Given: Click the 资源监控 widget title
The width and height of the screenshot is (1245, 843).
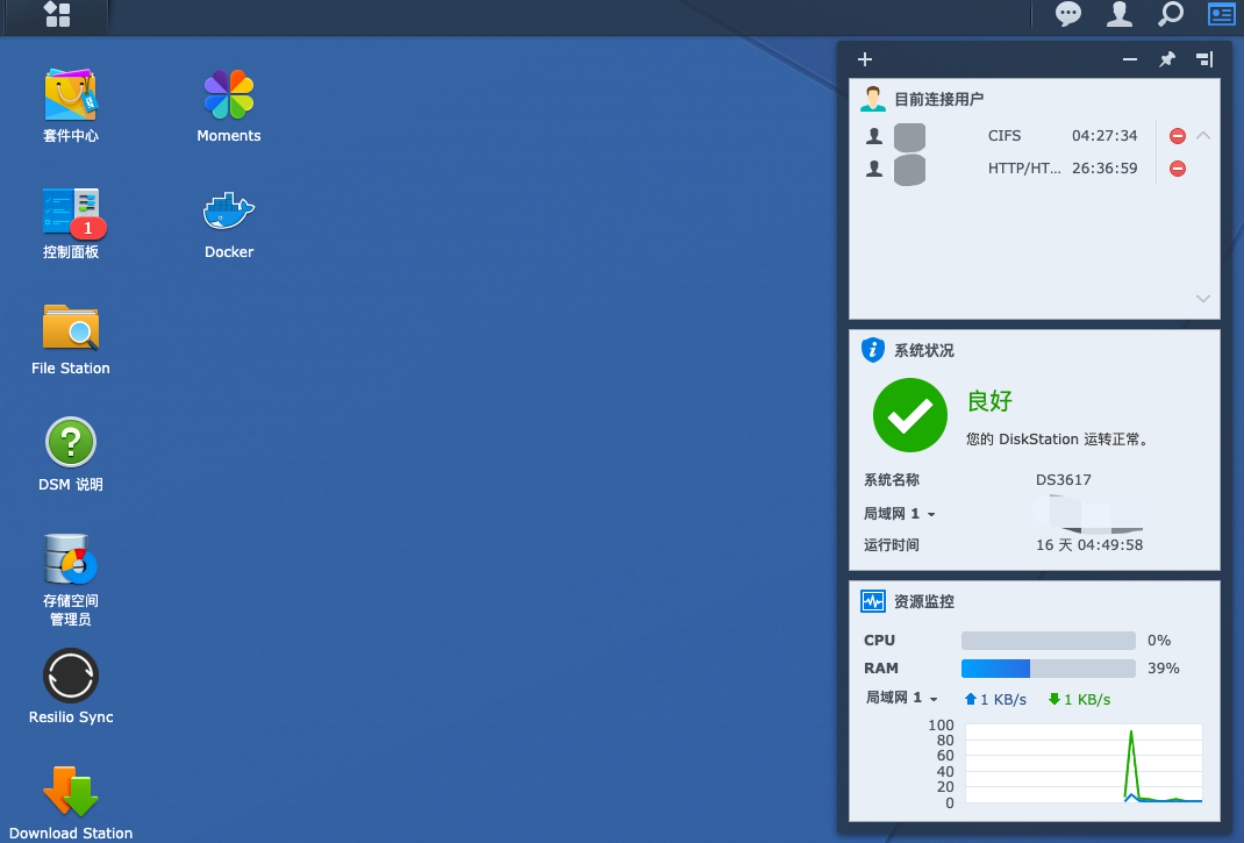Looking at the screenshot, I should pyautogui.click(x=924, y=602).
